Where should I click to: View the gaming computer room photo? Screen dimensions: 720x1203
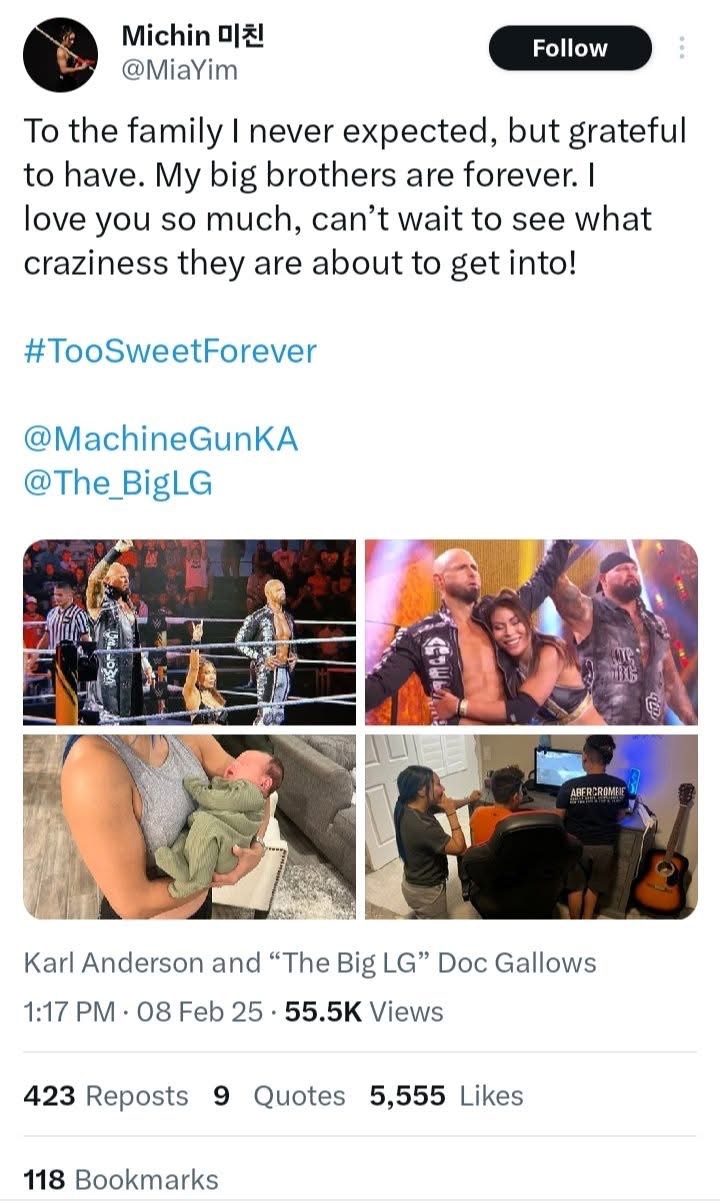pos(530,826)
